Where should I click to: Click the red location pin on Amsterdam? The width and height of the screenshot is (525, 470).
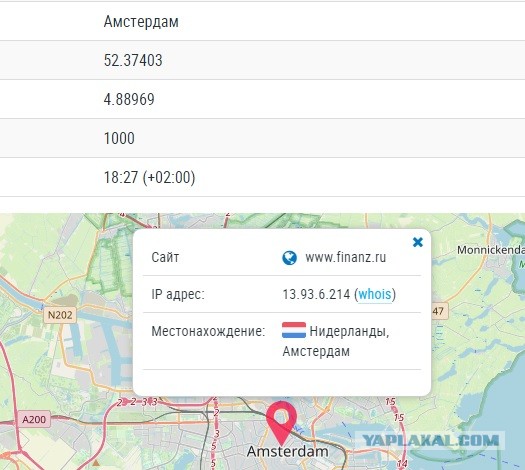281,423
